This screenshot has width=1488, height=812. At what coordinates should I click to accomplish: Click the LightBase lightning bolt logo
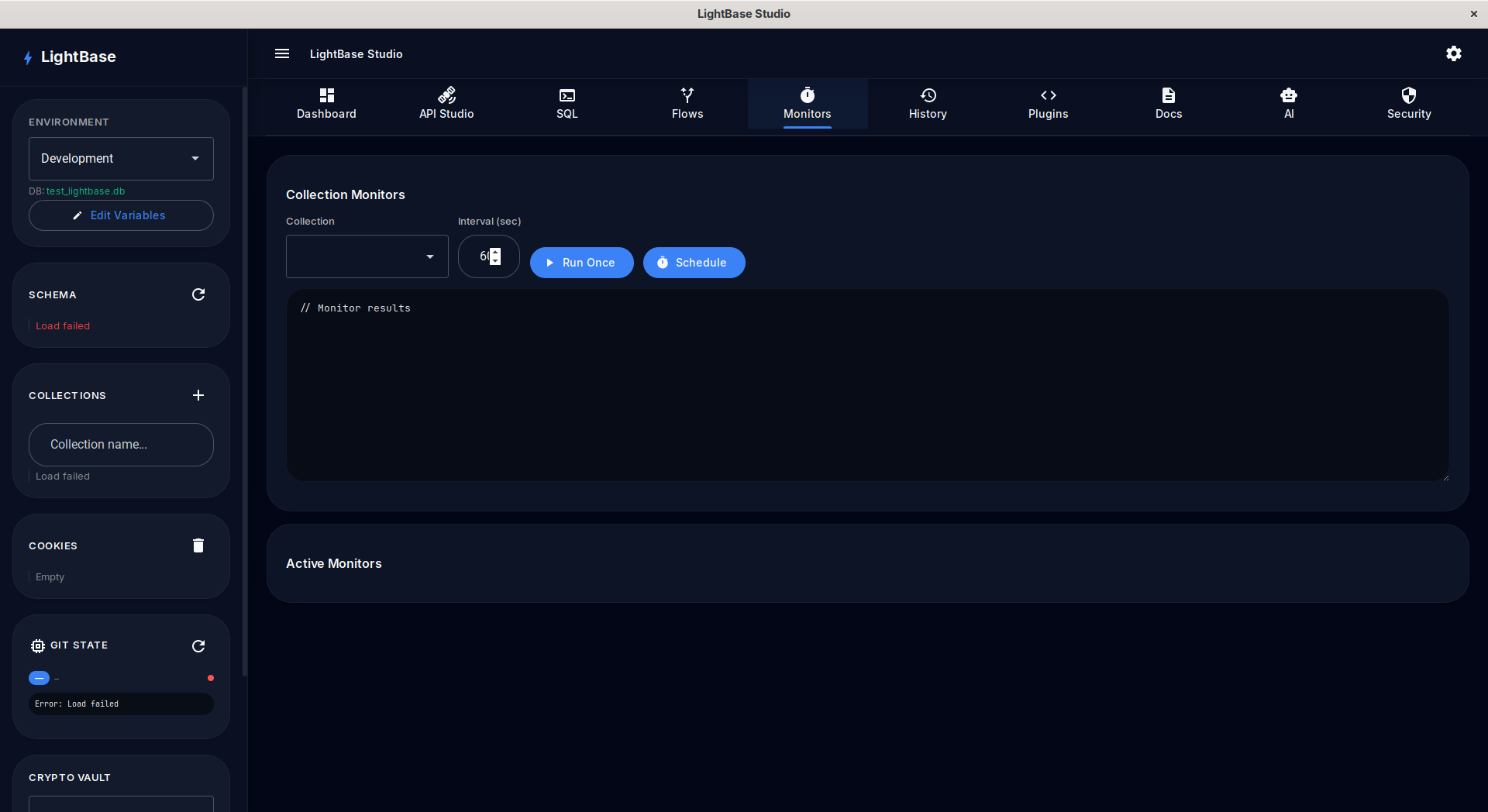28,57
